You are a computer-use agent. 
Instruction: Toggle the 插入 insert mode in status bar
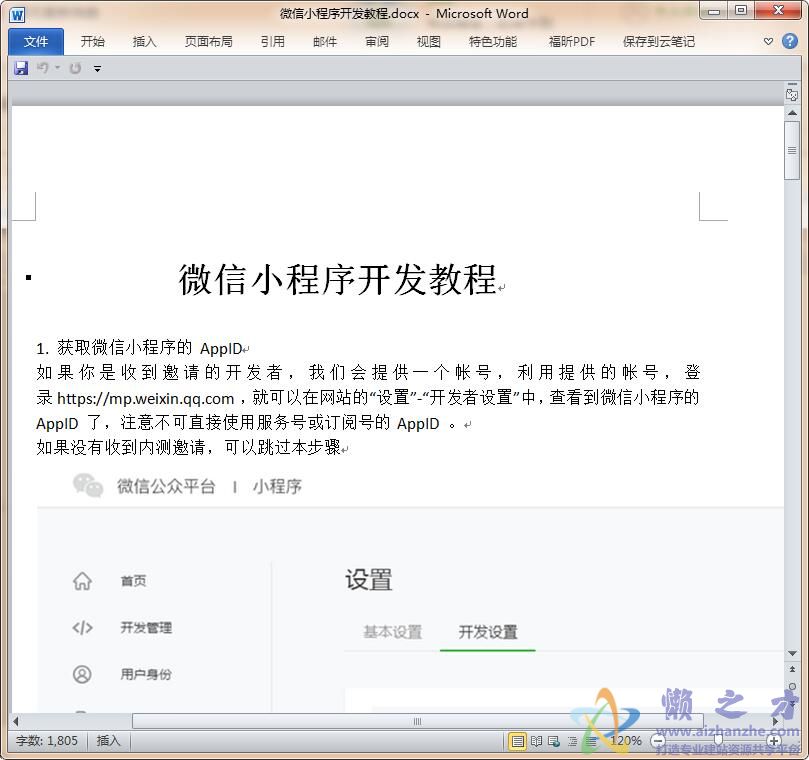click(108, 741)
